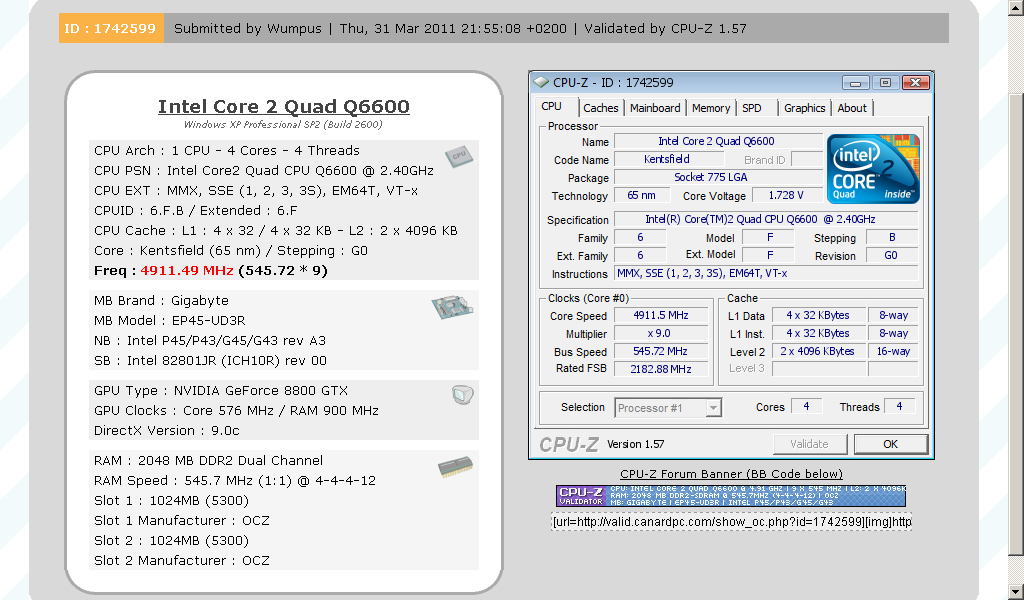Minimize the CPU-Z window
This screenshot has height=600, width=1024.
click(856, 83)
